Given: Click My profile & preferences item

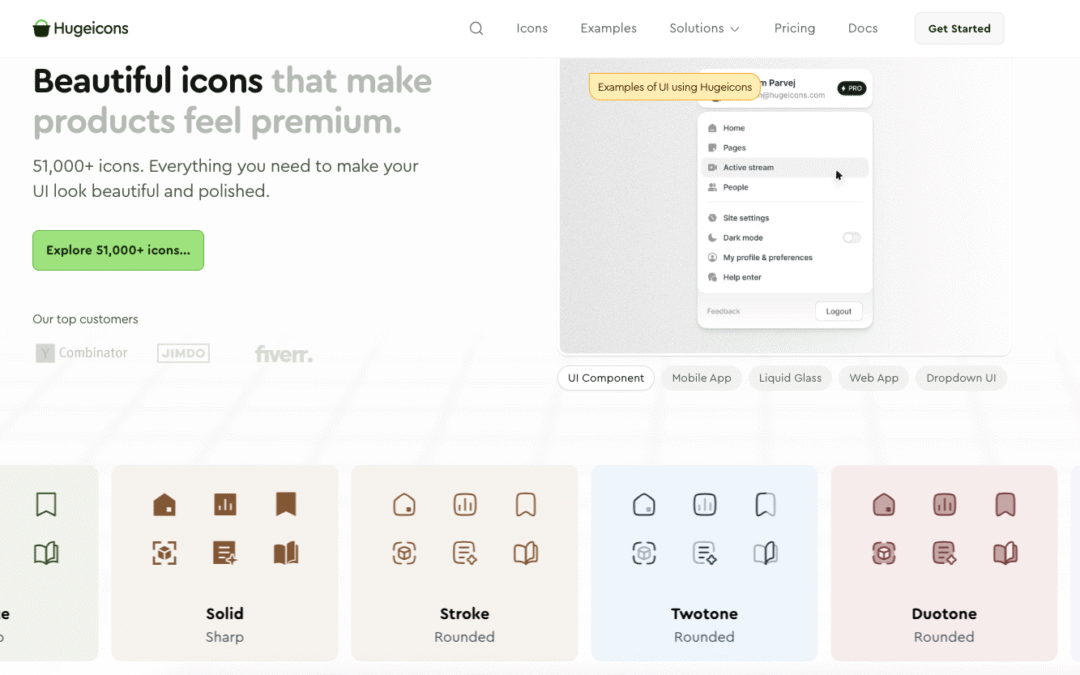Looking at the screenshot, I should [x=784, y=258].
